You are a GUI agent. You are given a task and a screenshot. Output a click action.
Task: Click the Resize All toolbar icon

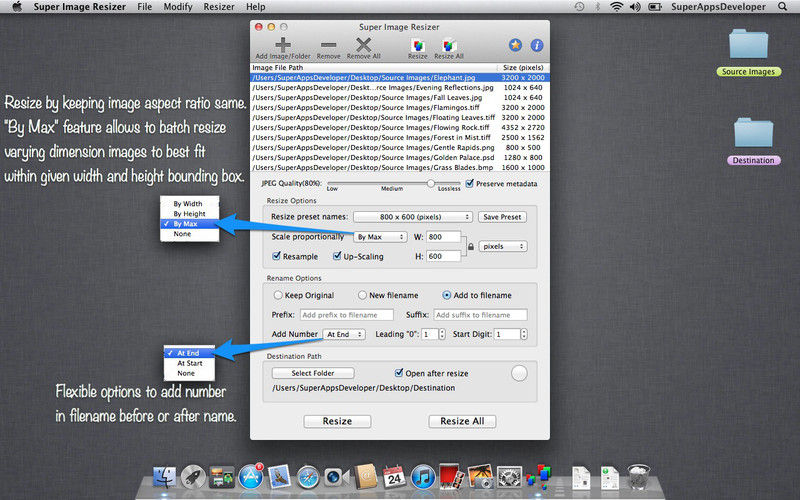coord(449,45)
